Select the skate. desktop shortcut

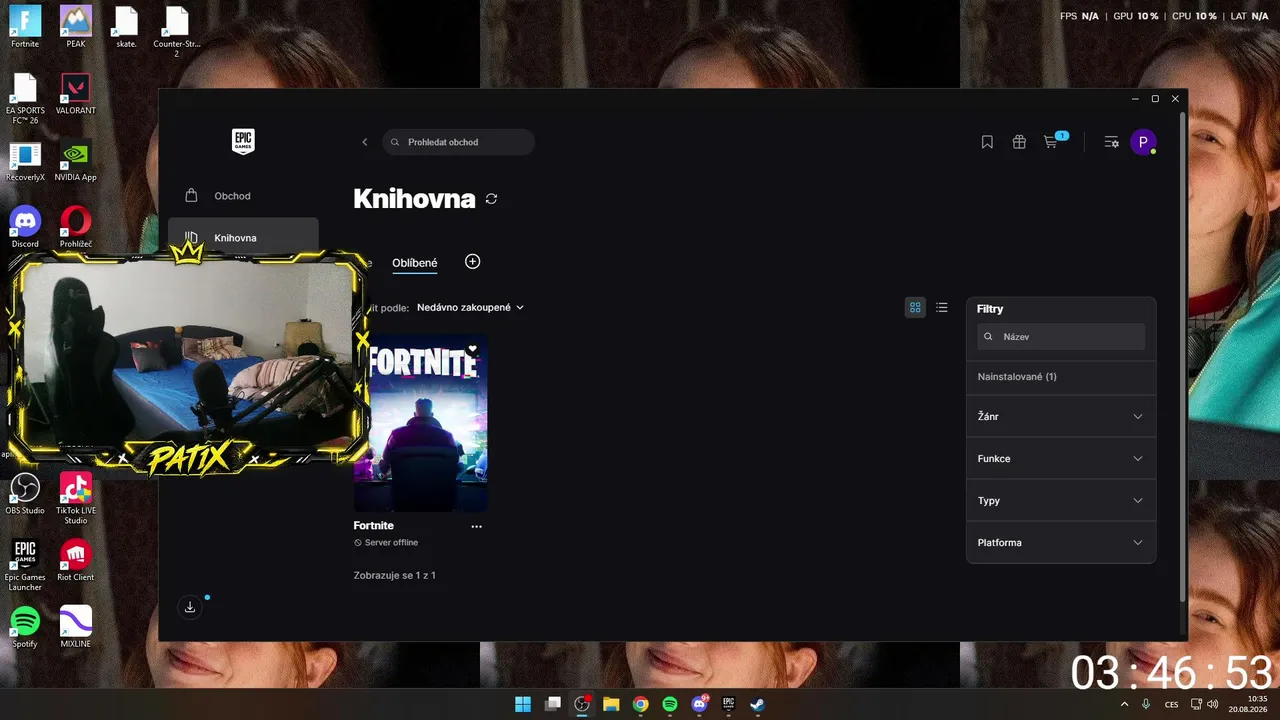pyautogui.click(x=126, y=27)
